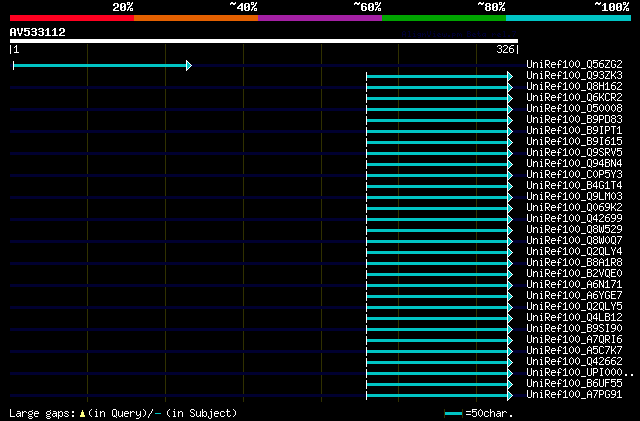Select the UniRef100_A7QRI6 subject label

574,340
